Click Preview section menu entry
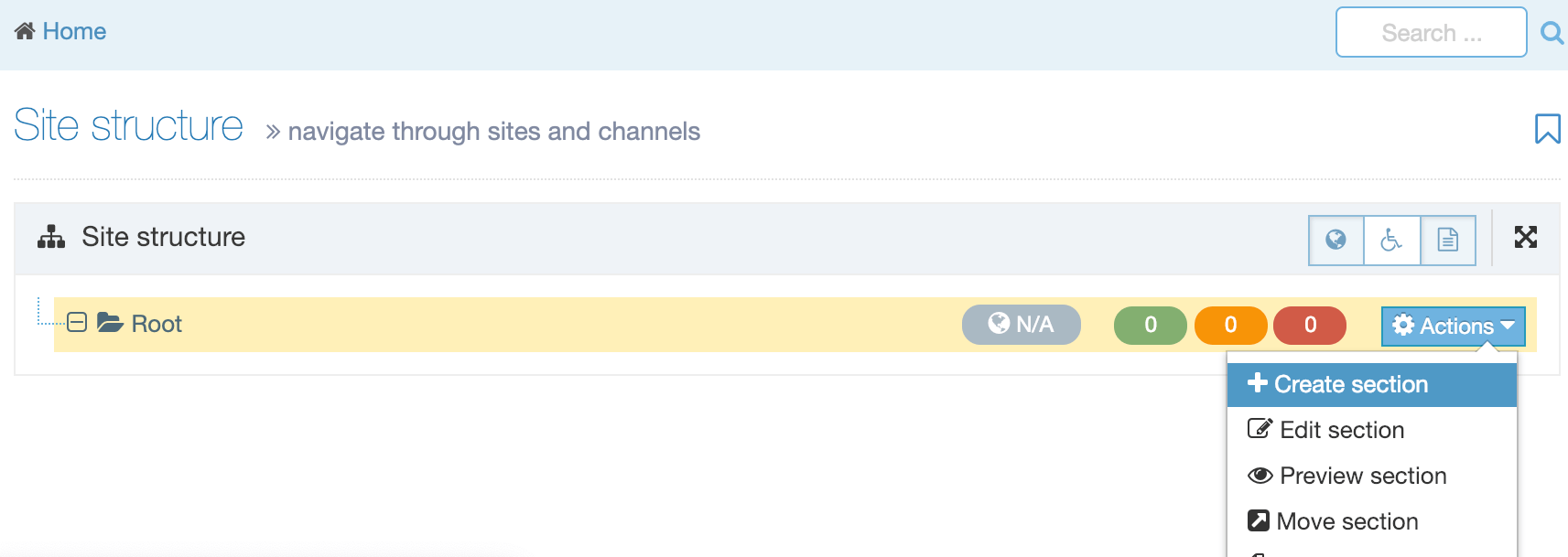This screenshot has height=557, width=1568. [1362, 476]
